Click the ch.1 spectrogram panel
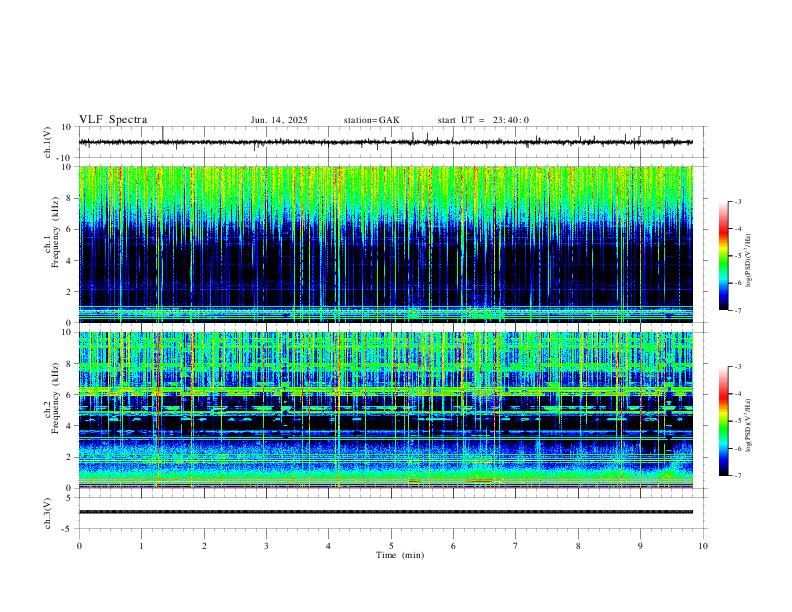 coord(386,244)
